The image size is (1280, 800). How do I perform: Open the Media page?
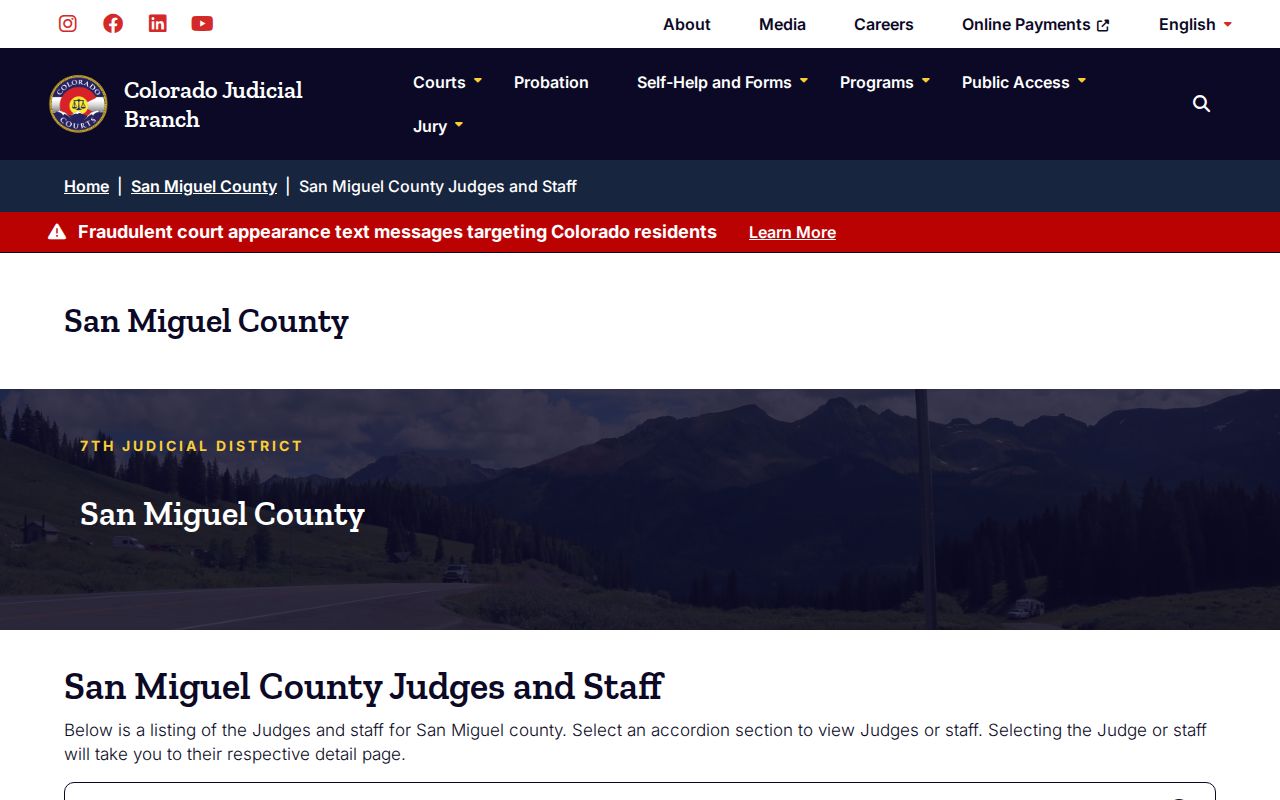pos(782,24)
